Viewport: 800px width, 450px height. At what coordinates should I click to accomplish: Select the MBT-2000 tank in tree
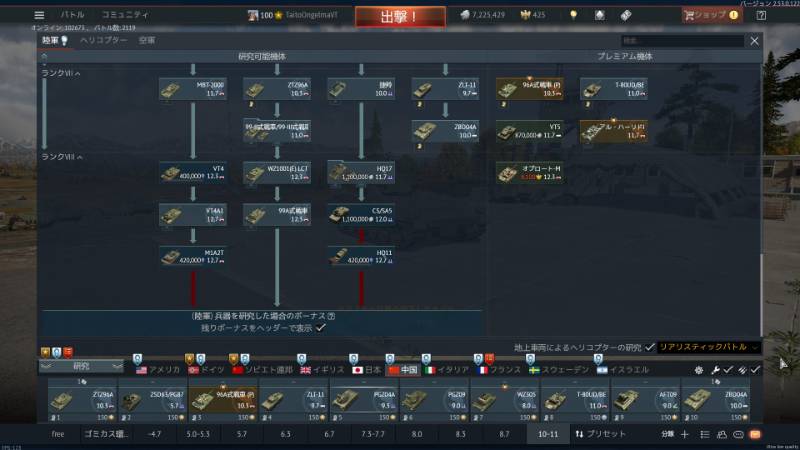point(193,89)
